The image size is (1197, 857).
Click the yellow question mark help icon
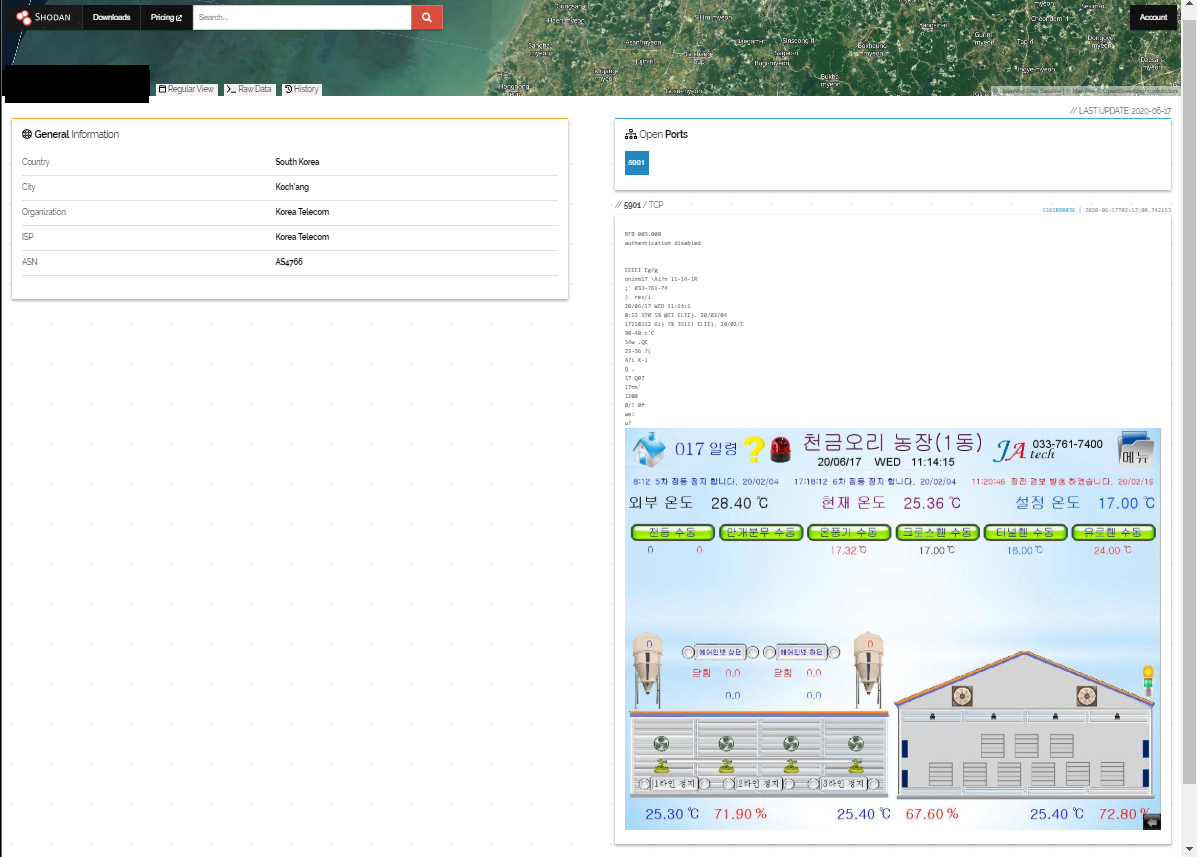pos(753,449)
